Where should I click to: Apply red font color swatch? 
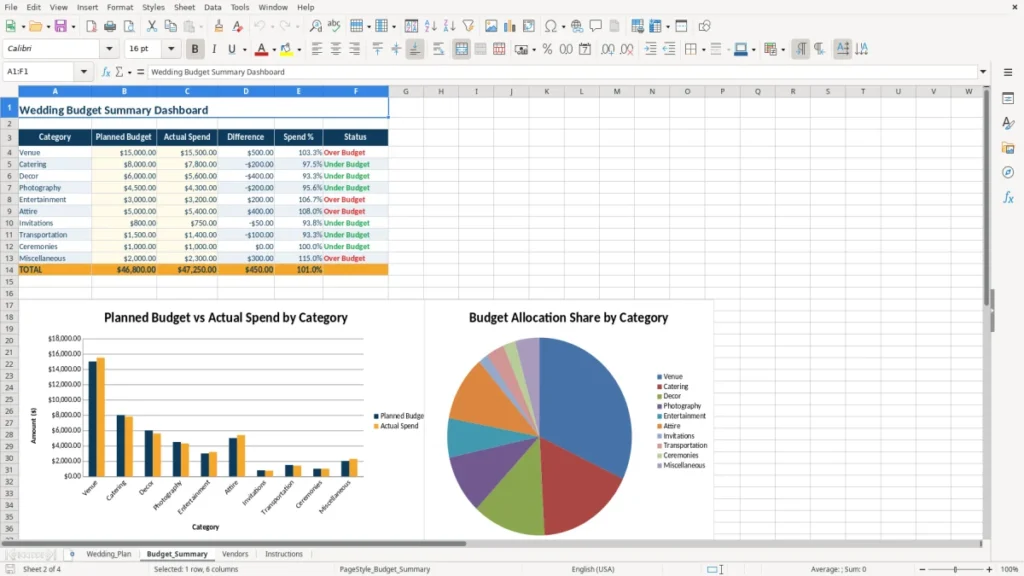pos(261,49)
